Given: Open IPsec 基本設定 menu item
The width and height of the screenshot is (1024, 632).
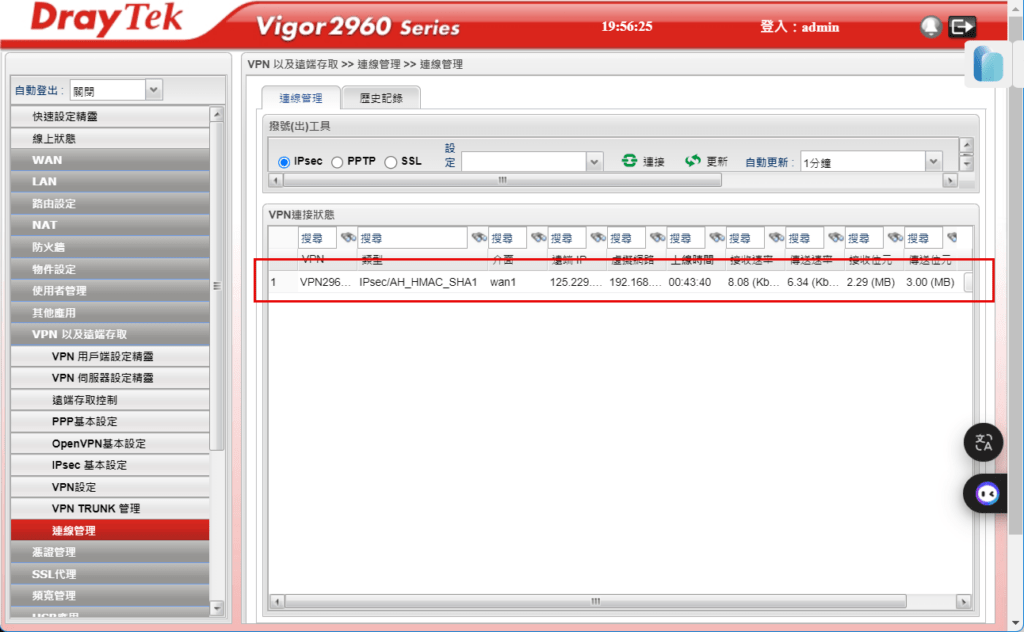Looking at the screenshot, I should (x=110, y=465).
